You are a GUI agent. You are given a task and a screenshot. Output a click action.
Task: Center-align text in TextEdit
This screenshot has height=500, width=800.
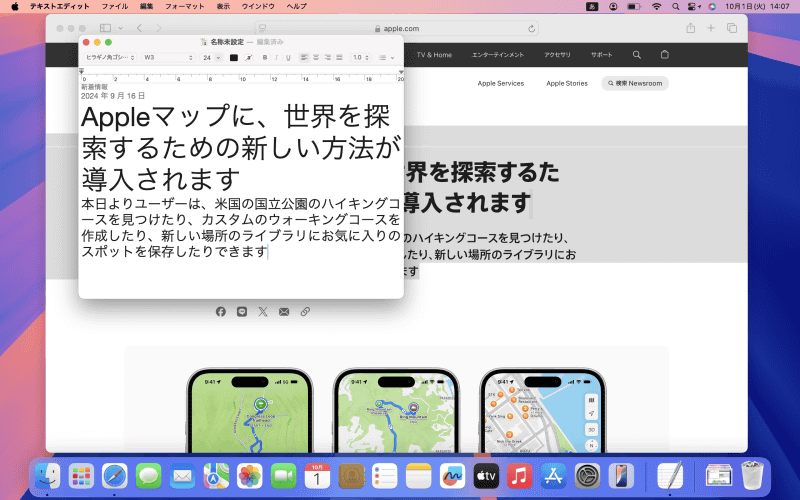tap(316, 58)
